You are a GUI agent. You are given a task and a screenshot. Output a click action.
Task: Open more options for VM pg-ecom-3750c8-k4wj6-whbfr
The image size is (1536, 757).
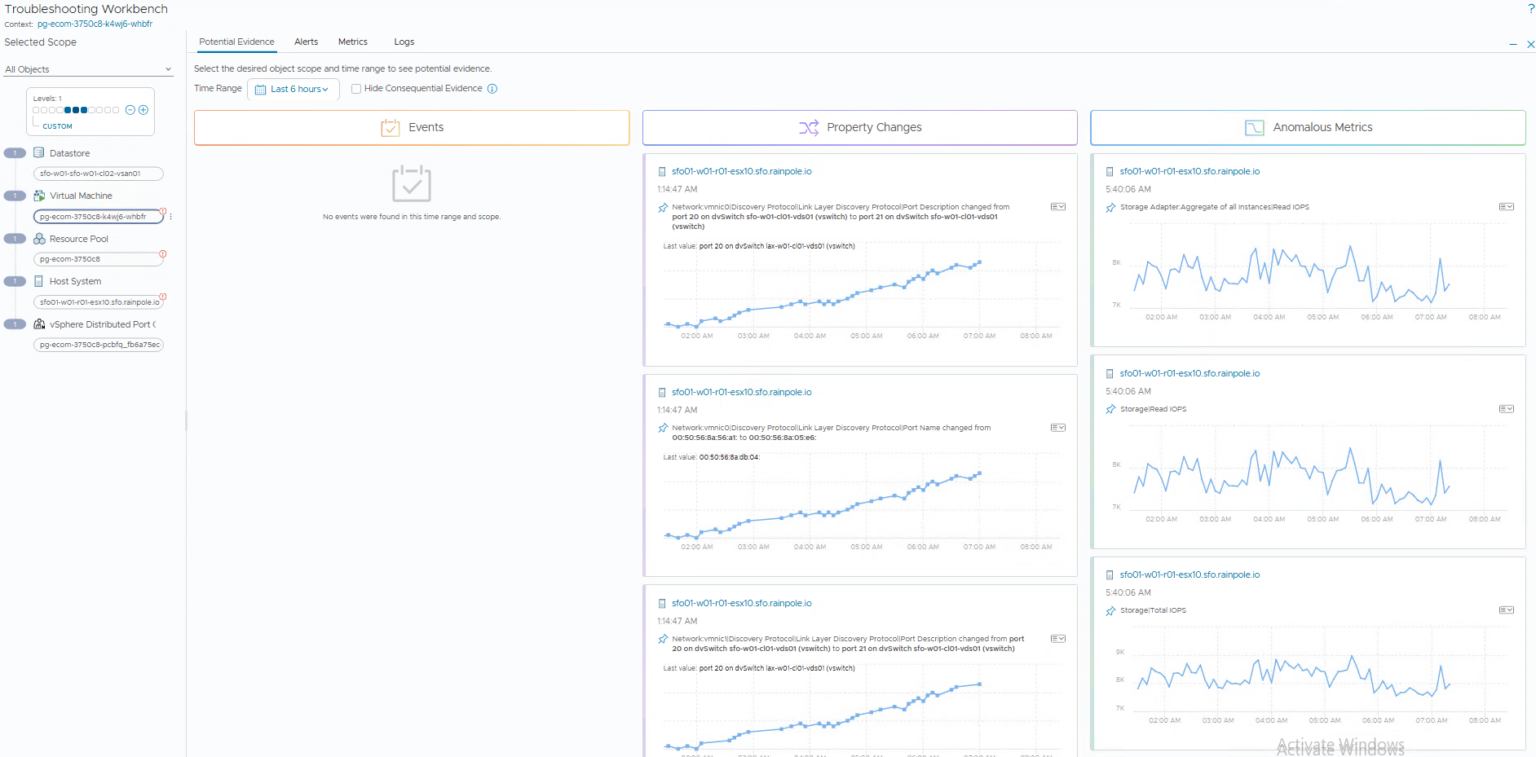click(x=171, y=217)
